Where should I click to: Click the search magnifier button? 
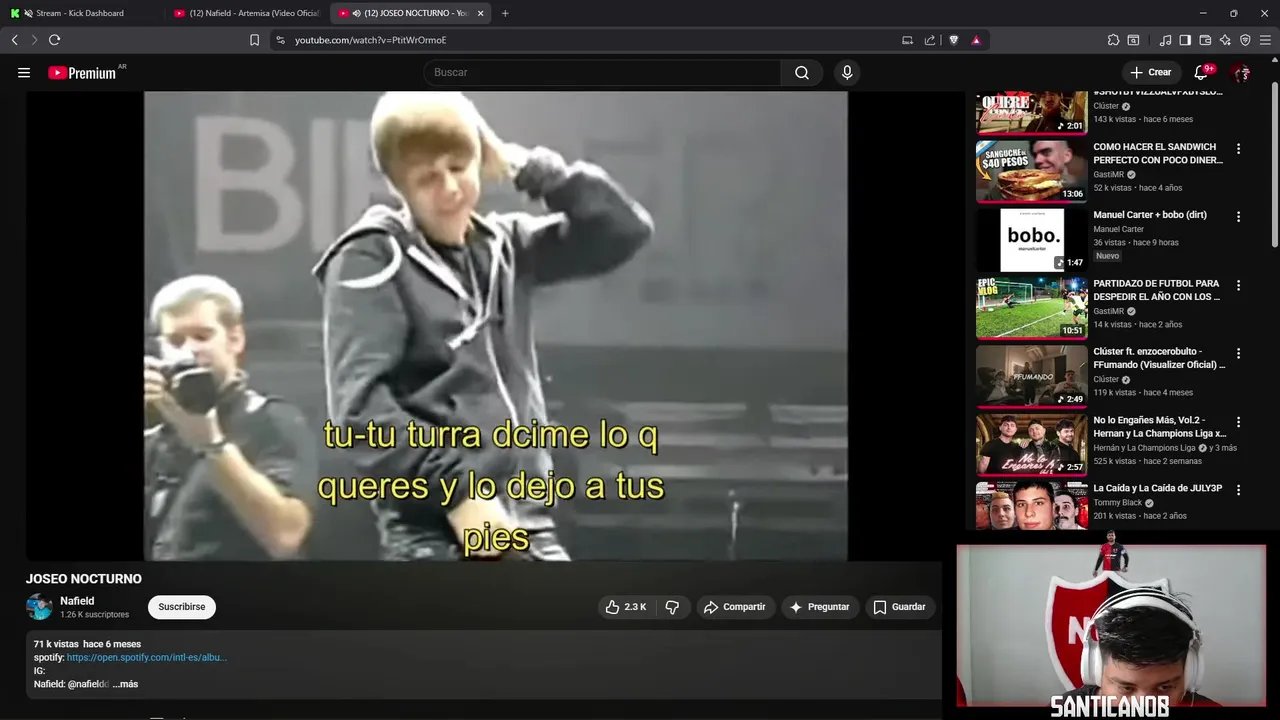point(802,72)
